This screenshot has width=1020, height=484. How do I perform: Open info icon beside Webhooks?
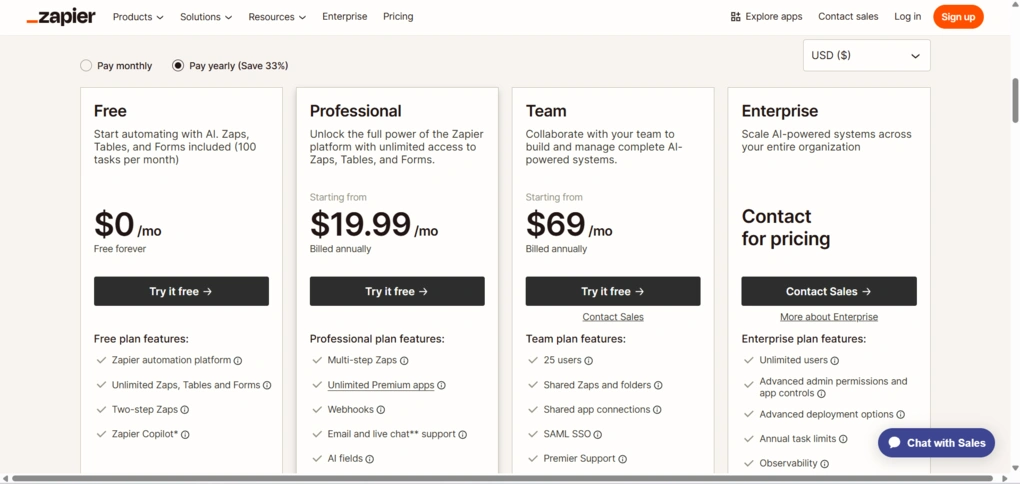pos(381,410)
